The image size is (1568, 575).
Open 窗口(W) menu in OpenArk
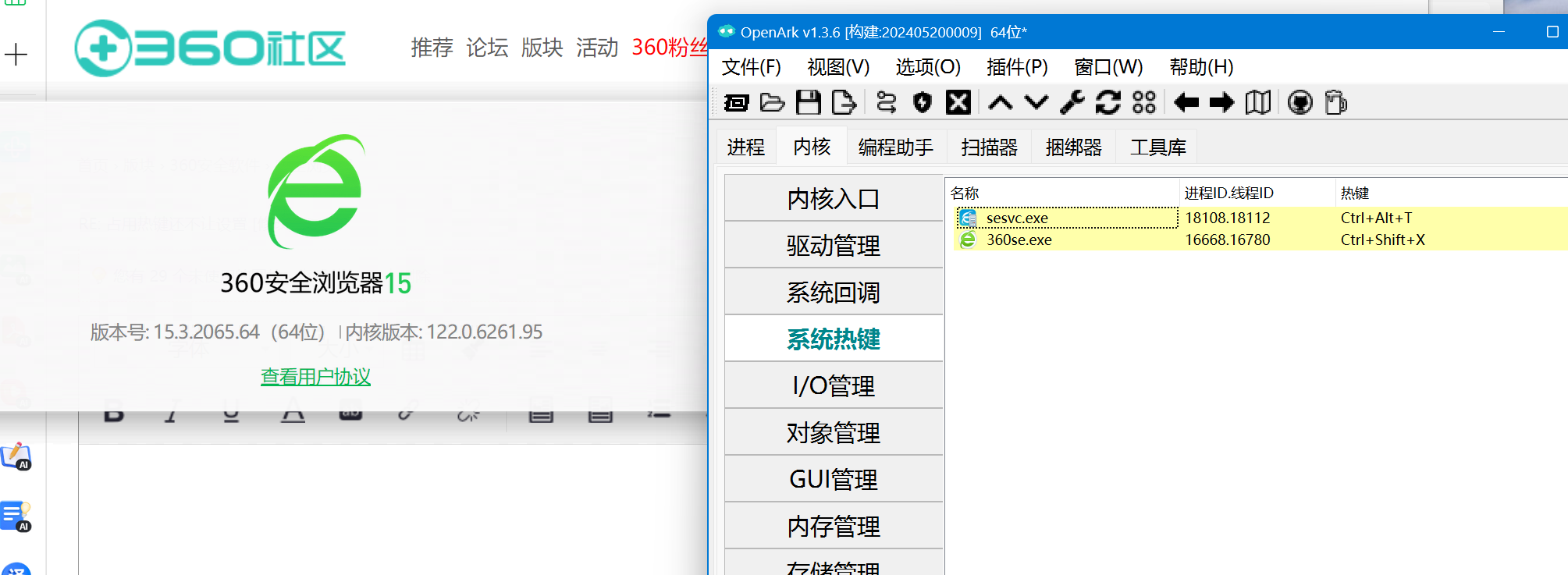[x=1108, y=67]
